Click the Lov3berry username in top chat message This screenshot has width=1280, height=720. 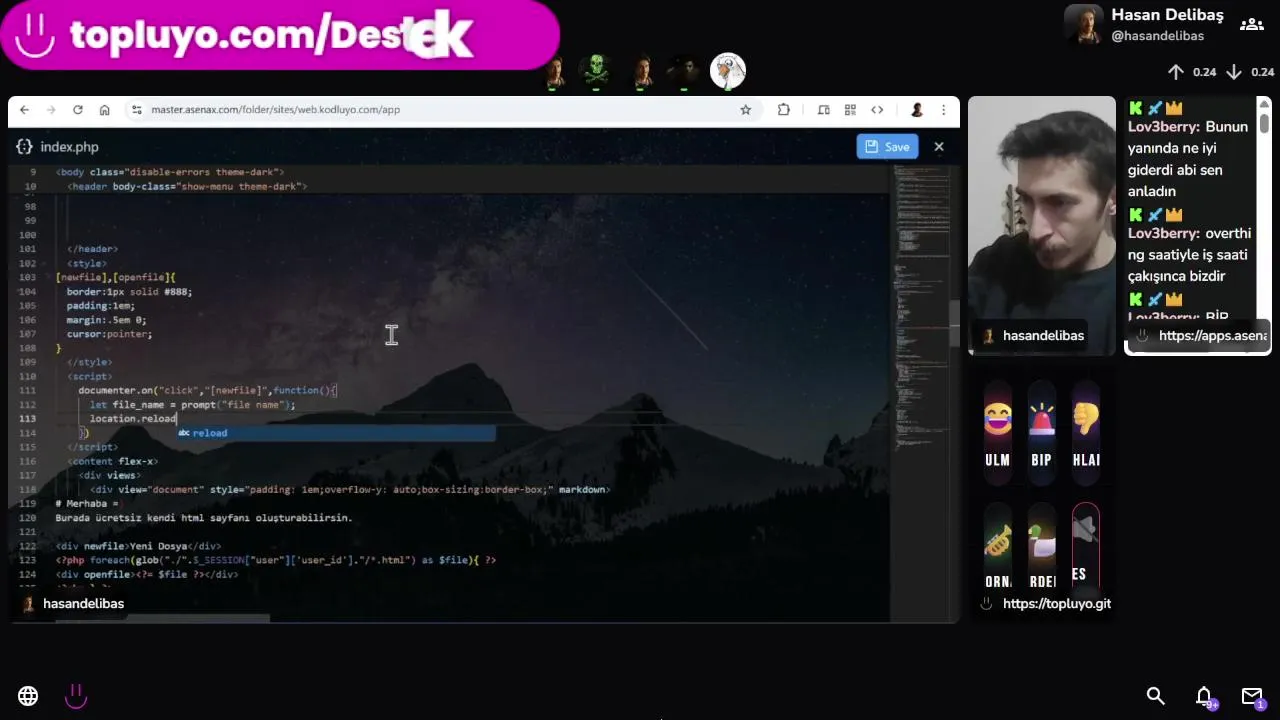pyautogui.click(x=1164, y=127)
